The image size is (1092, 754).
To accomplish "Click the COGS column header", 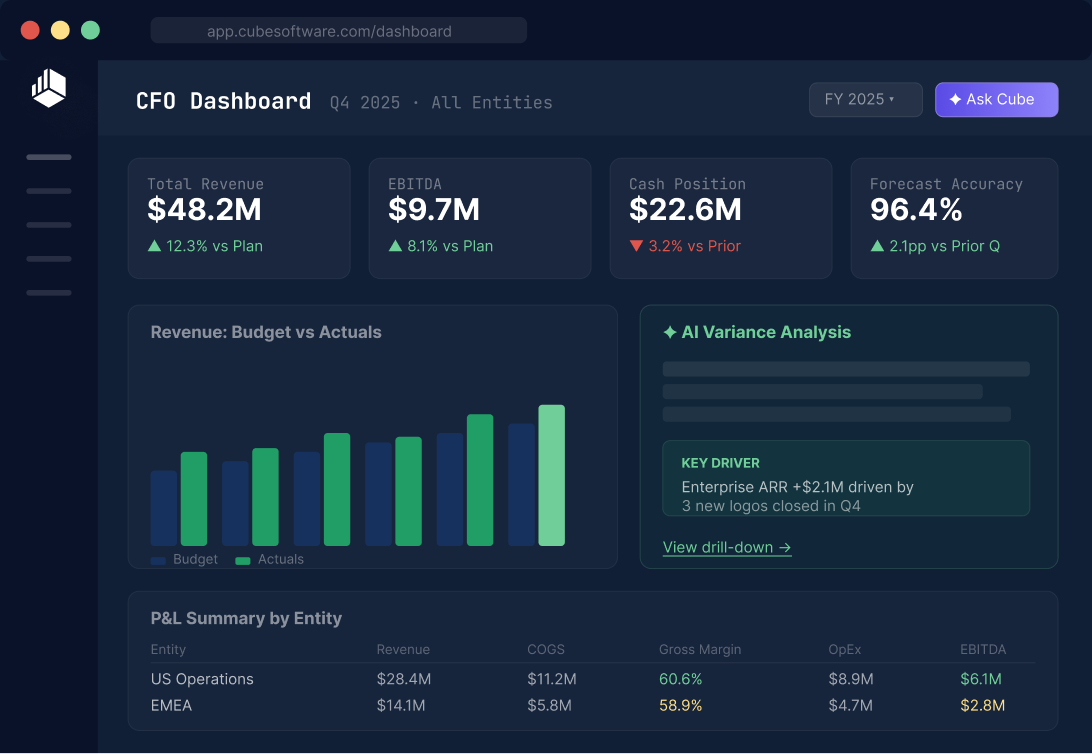I will tap(546, 650).
